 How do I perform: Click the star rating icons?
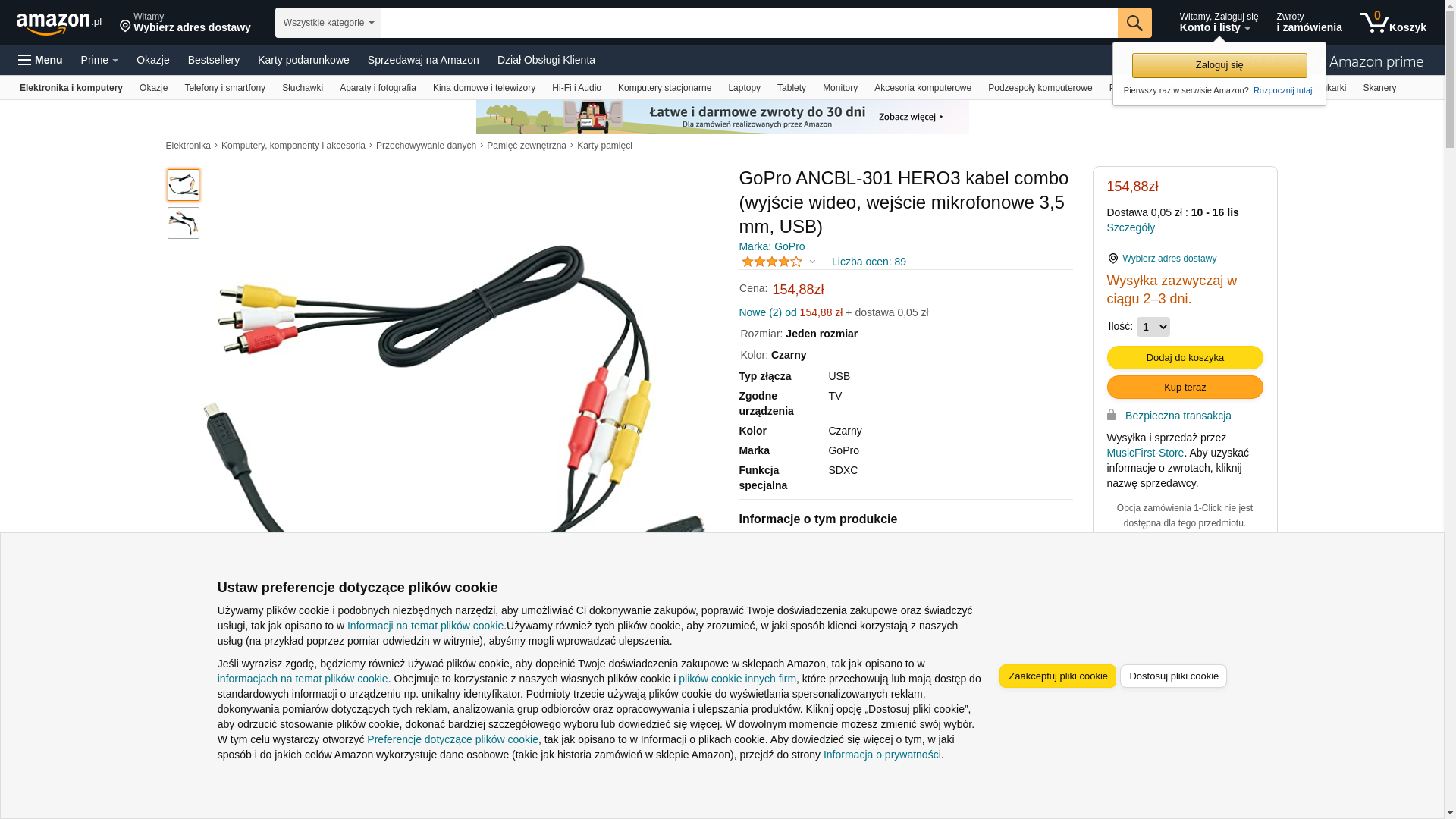pyautogui.click(x=771, y=262)
